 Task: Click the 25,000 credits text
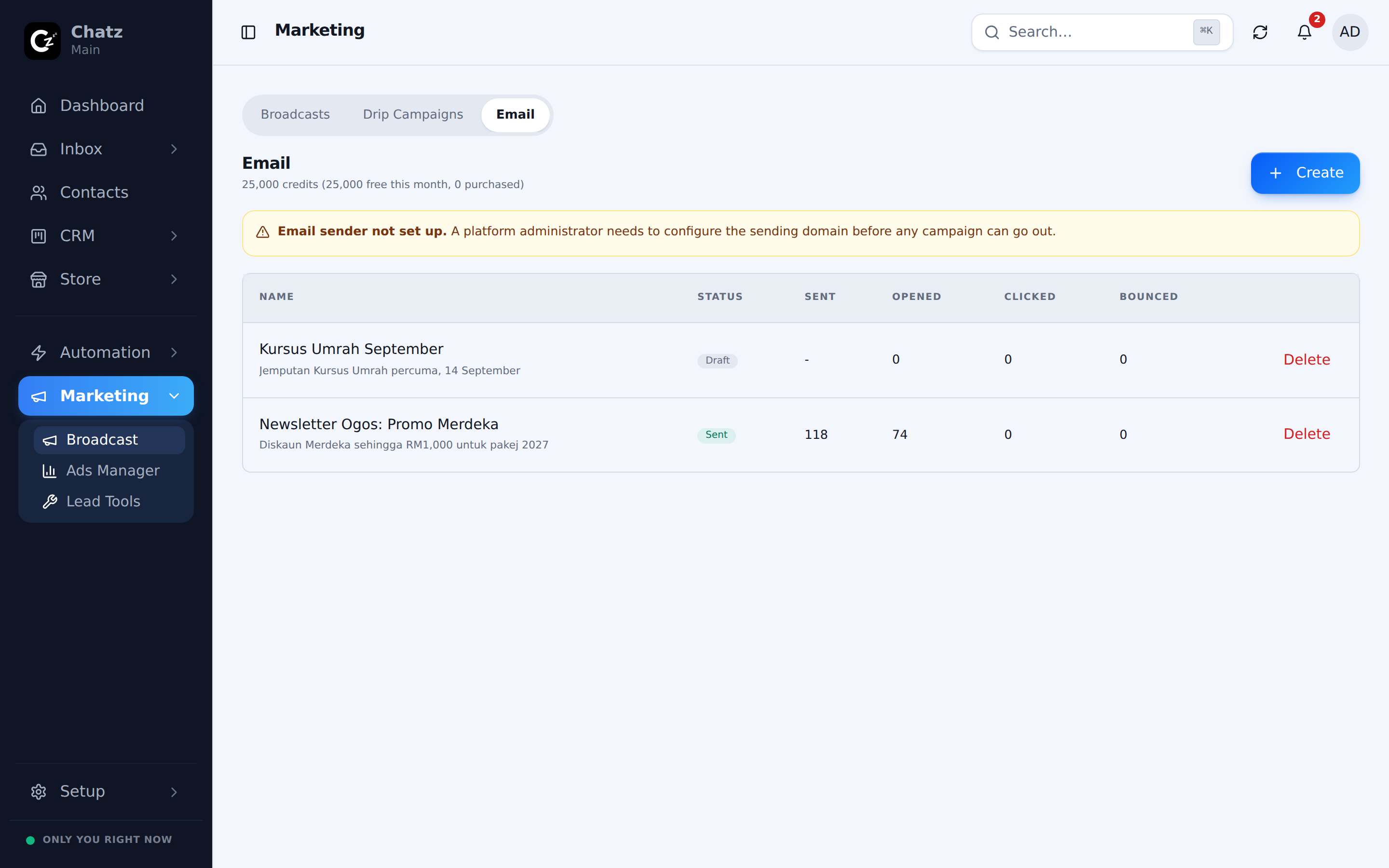(x=383, y=185)
